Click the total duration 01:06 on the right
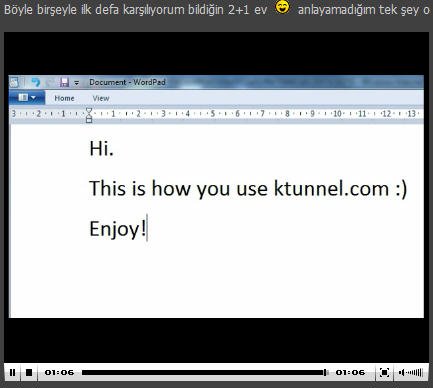Screen dimensions: 433x388 (x=350, y=372)
